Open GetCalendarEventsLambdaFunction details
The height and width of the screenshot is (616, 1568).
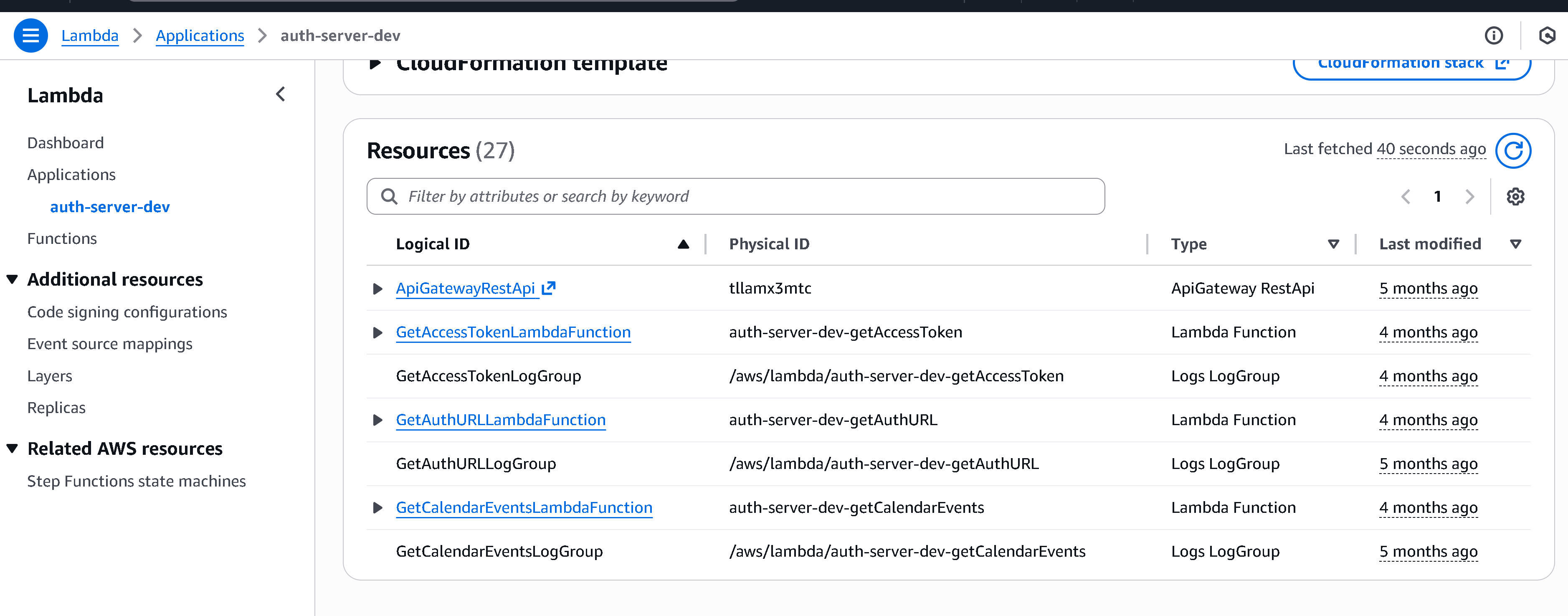524,507
